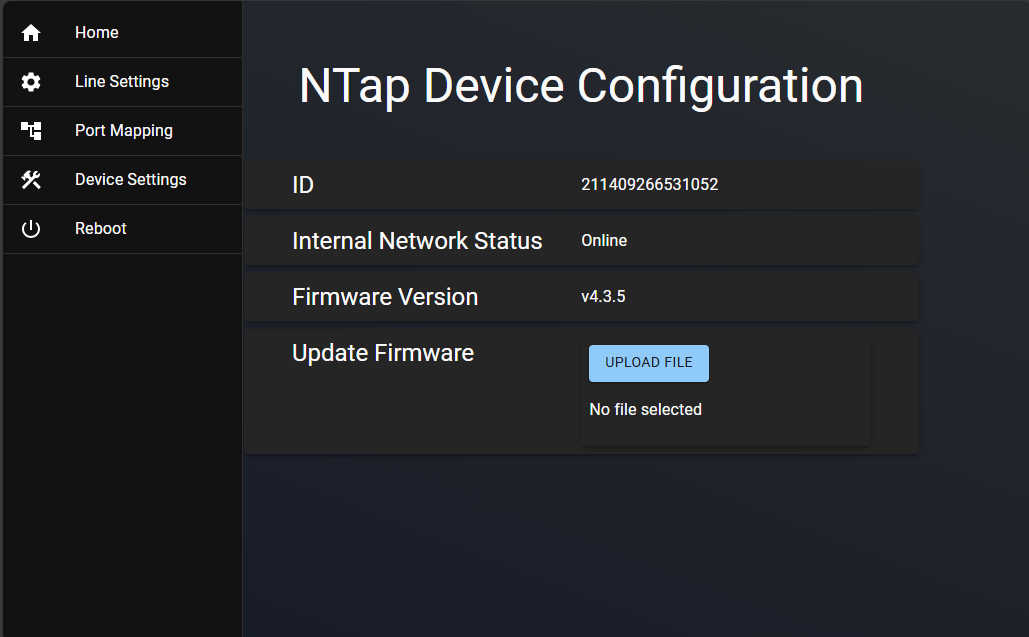Click the NTap Device Configuration heading
The height and width of the screenshot is (637, 1029).
click(x=580, y=86)
